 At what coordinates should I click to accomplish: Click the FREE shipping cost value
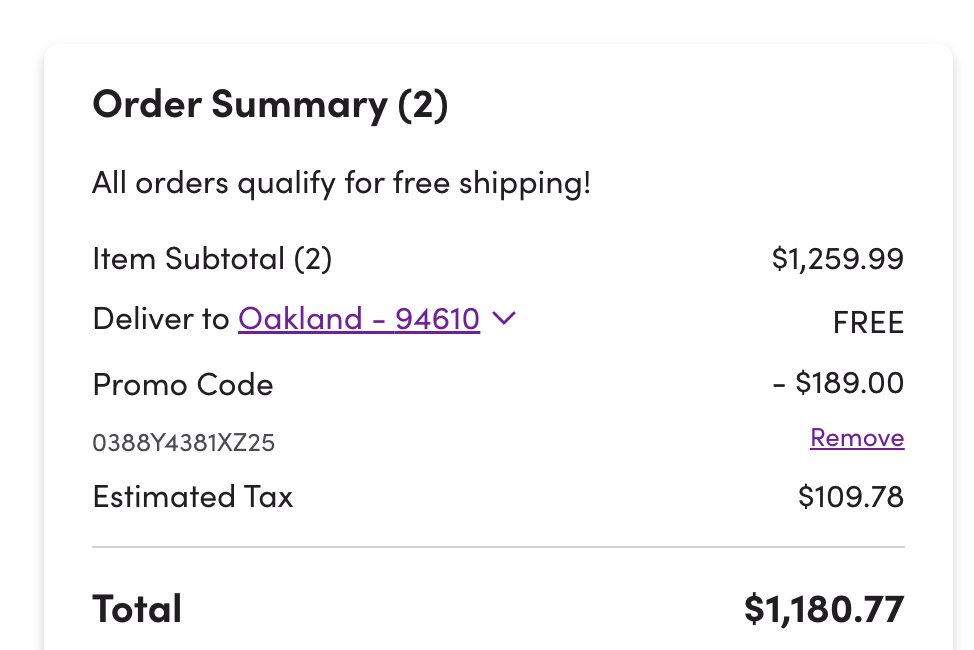coord(868,322)
